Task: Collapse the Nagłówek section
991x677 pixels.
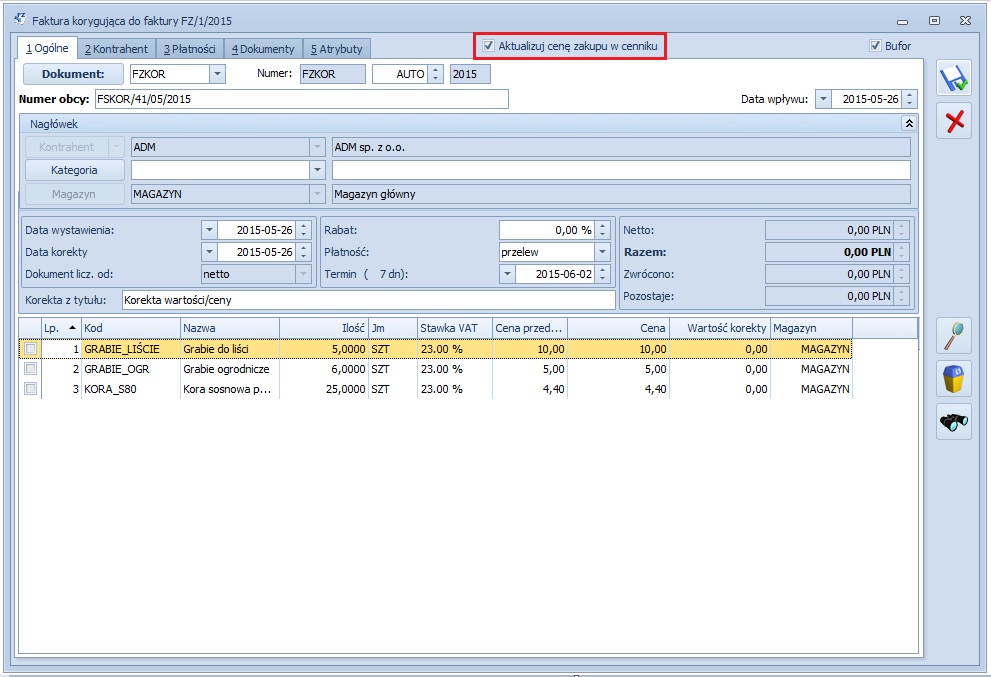Action: [909, 123]
